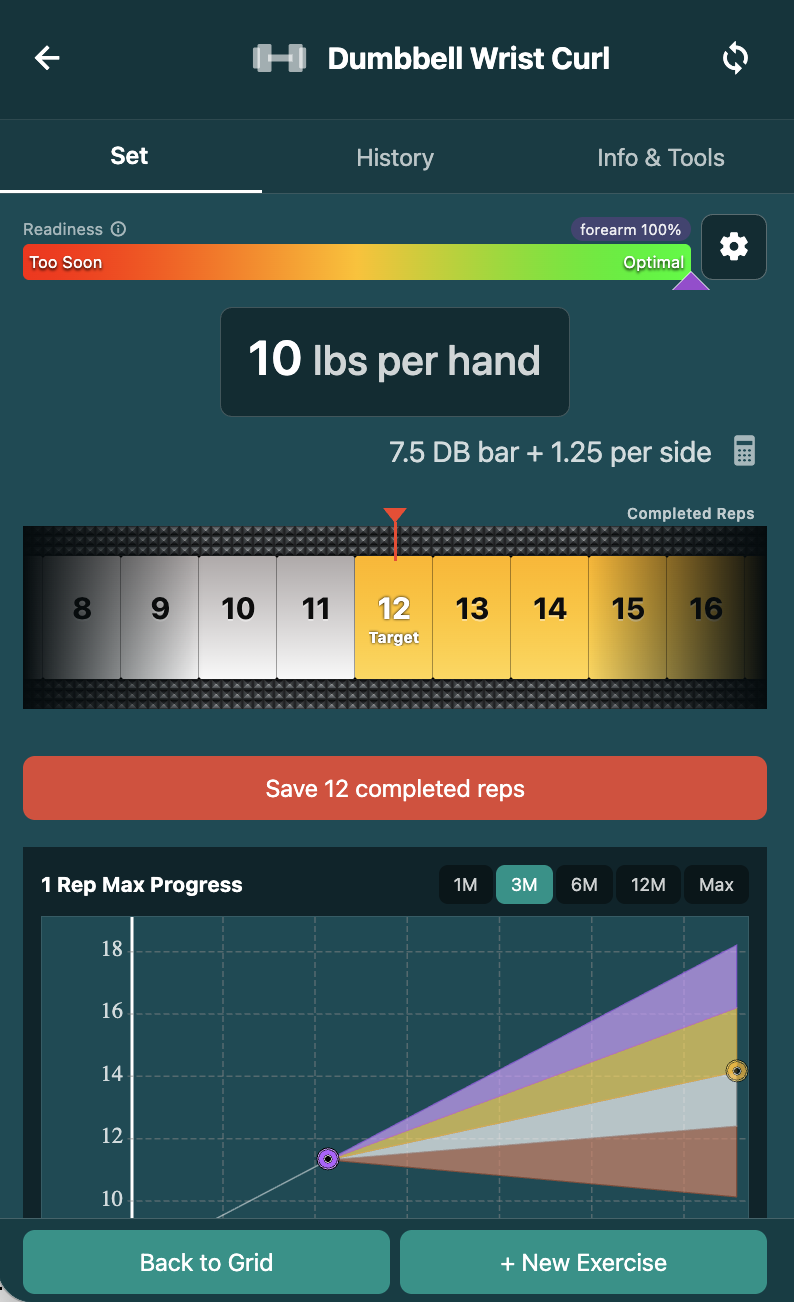
Task: Click yellow projected point on chart
Action: 737,1072
